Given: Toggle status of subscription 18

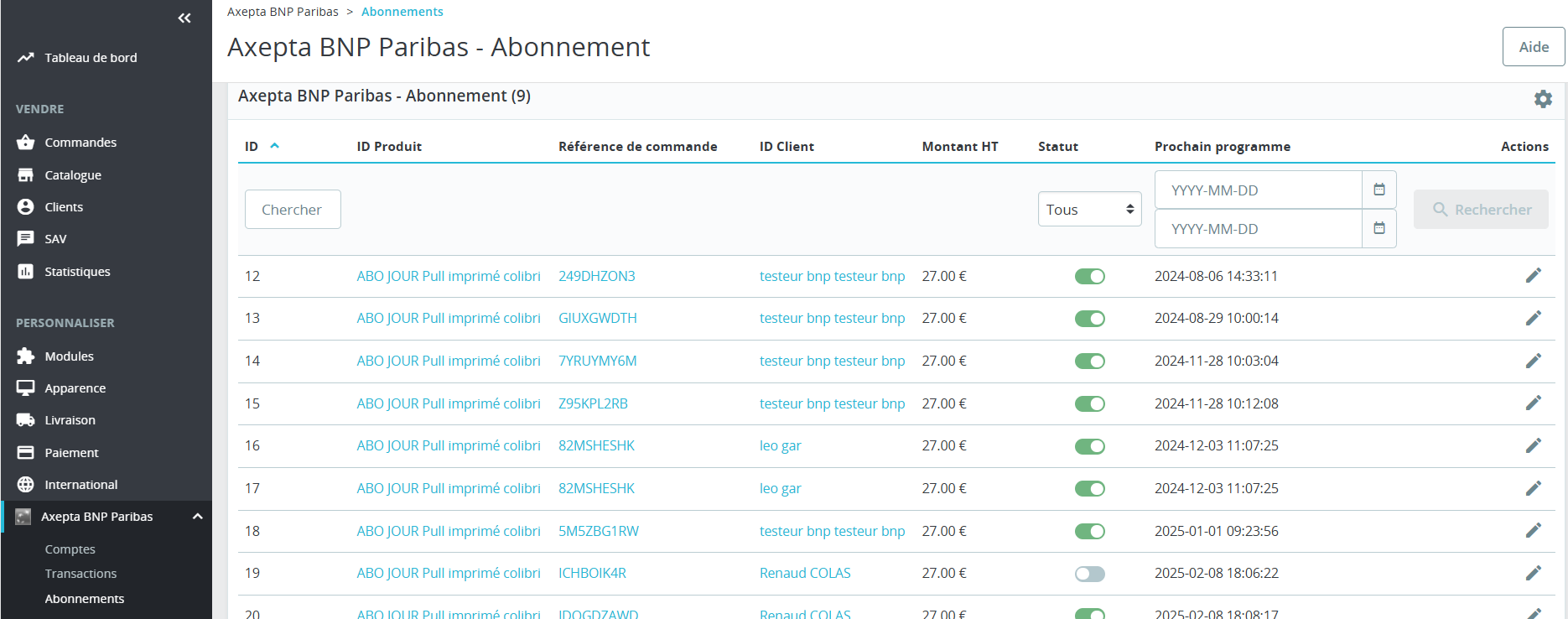Looking at the screenshot, I should [x=1090, y=531].
